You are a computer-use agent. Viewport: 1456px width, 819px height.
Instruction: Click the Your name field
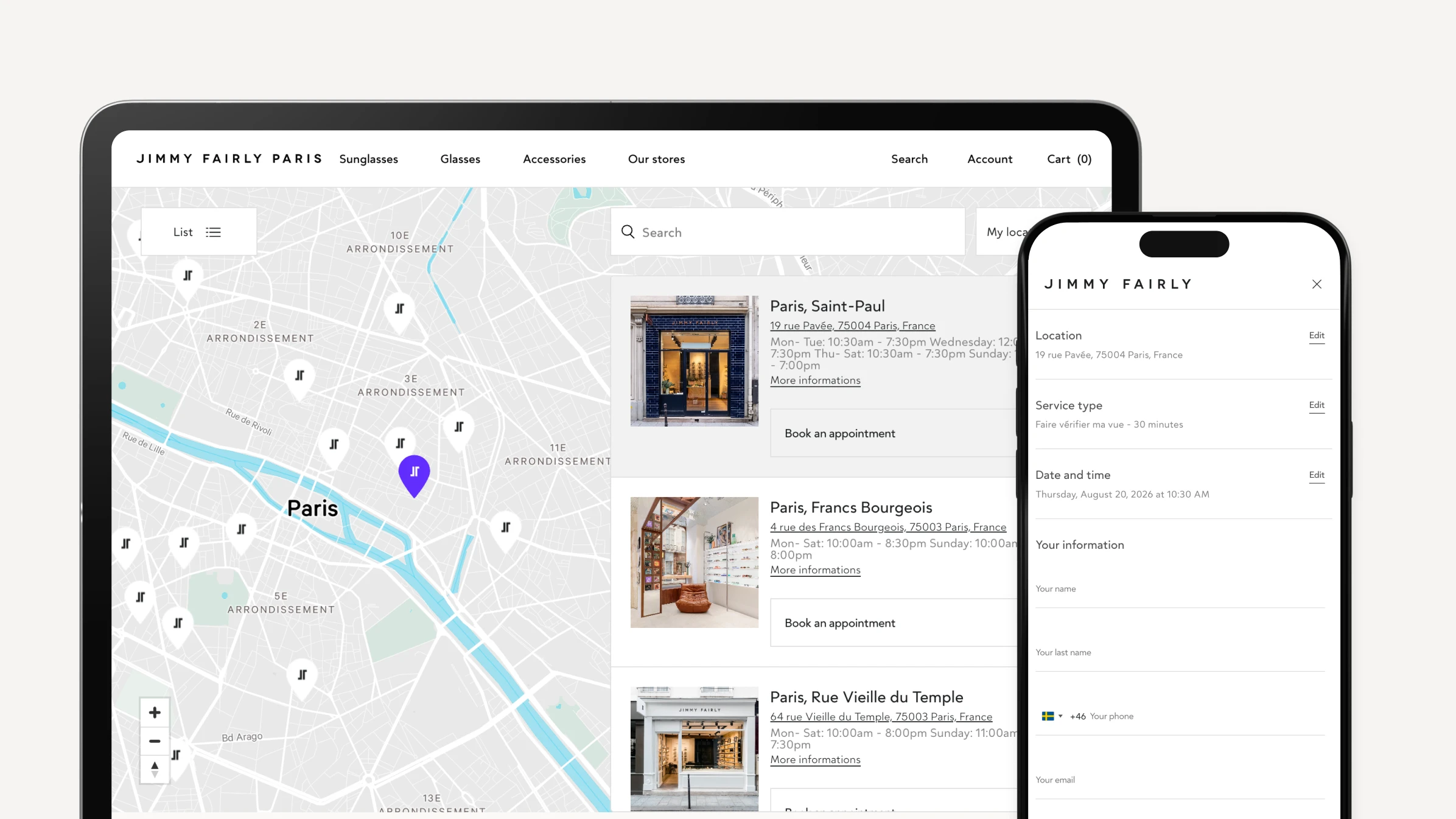tap(1180, 590)
